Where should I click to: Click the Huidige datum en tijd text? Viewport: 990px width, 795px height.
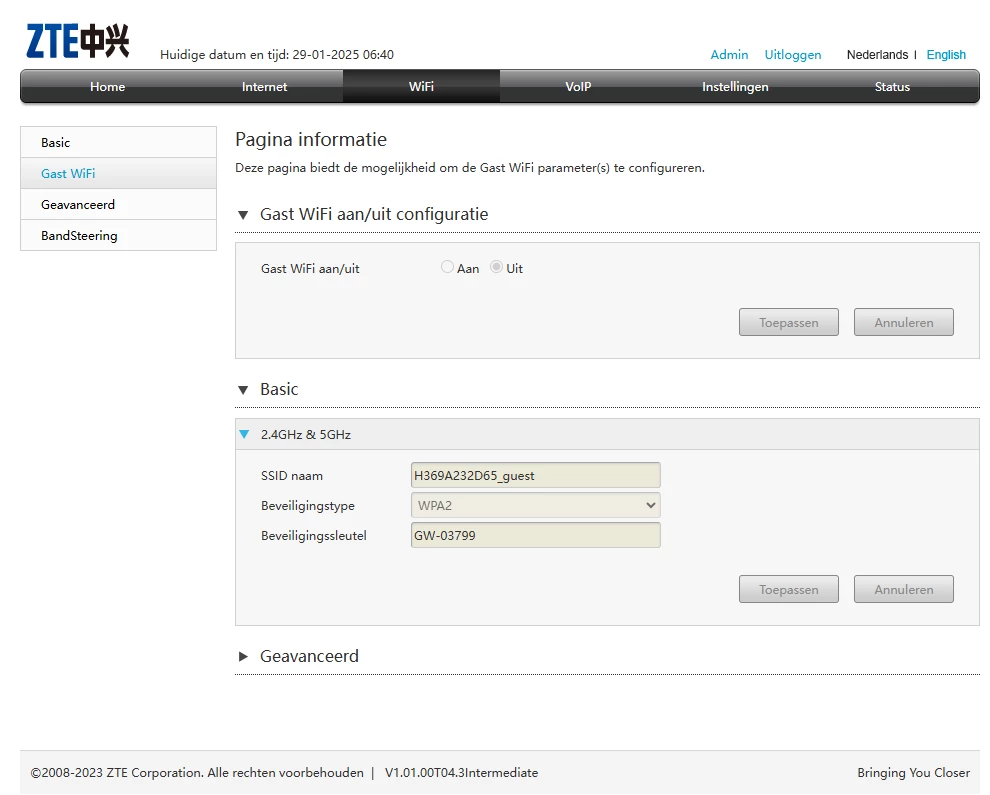tap(277, 55)
